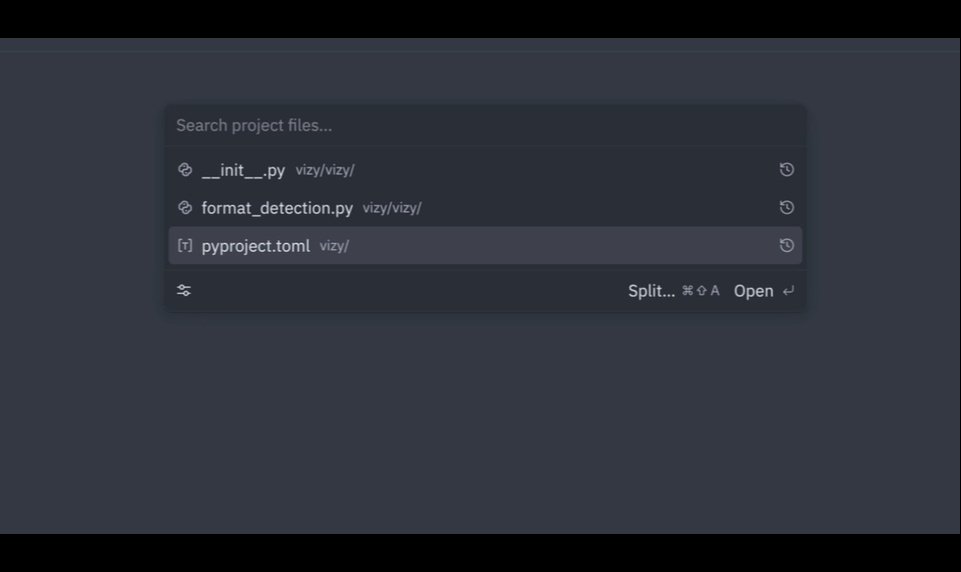Click the TOML file icon beside pyproject.toml

184,246
